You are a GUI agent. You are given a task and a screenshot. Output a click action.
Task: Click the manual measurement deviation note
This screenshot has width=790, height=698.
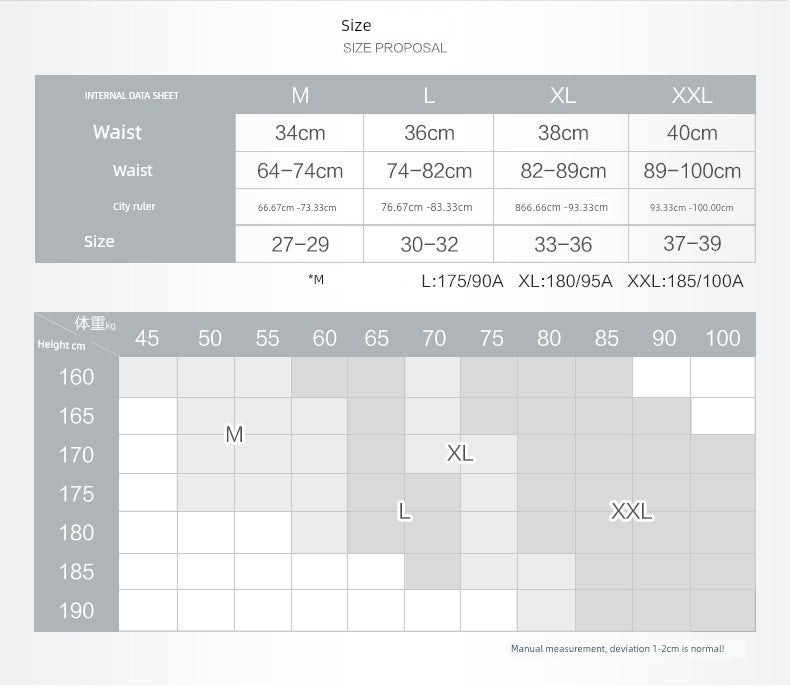[618, 649]
